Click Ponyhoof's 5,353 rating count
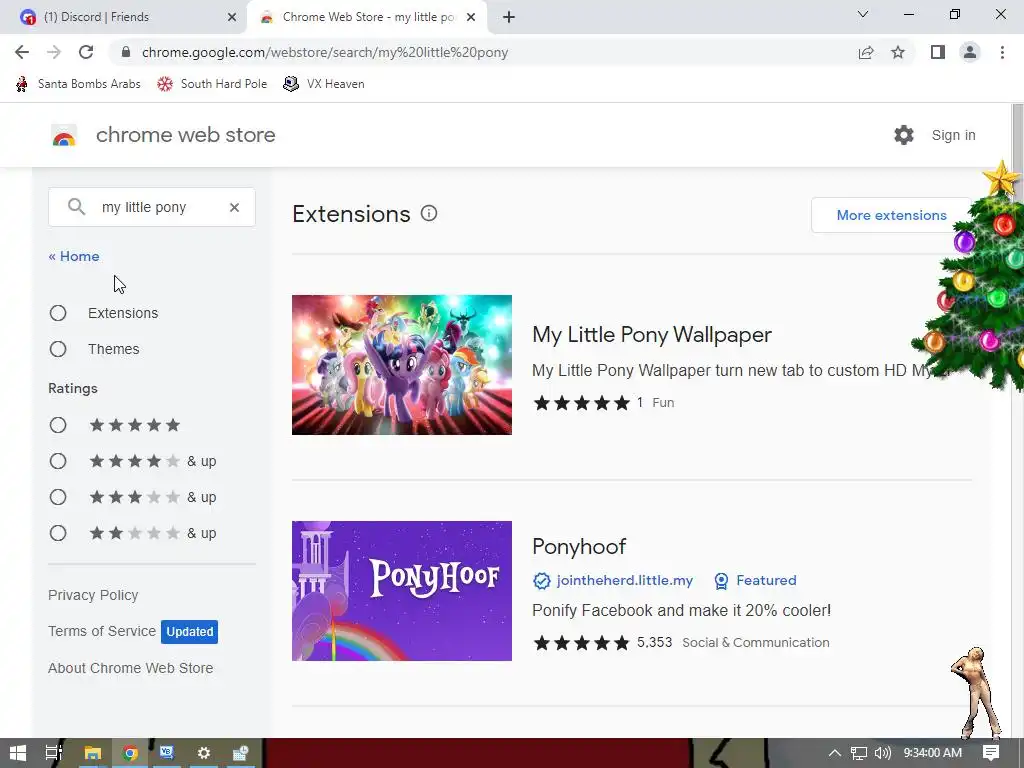1024x768 pixels. 654,643
